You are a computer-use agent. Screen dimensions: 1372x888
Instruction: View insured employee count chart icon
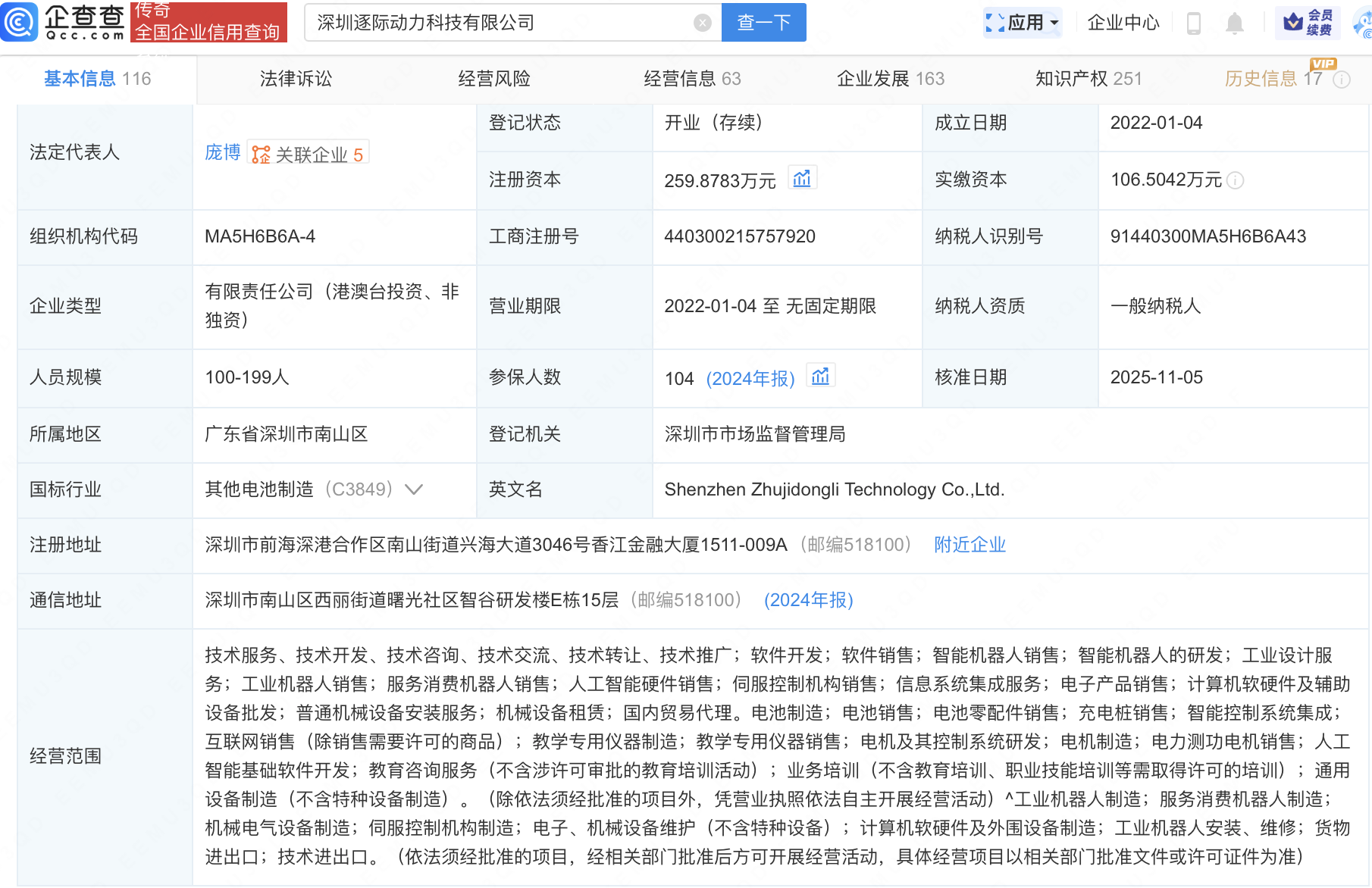(x=820, y=377)
